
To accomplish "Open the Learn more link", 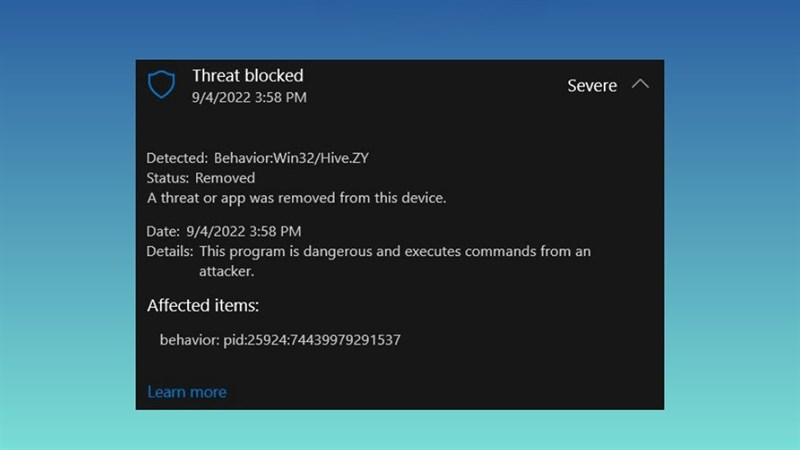I will pyautogui.click(x=187, y=392).
